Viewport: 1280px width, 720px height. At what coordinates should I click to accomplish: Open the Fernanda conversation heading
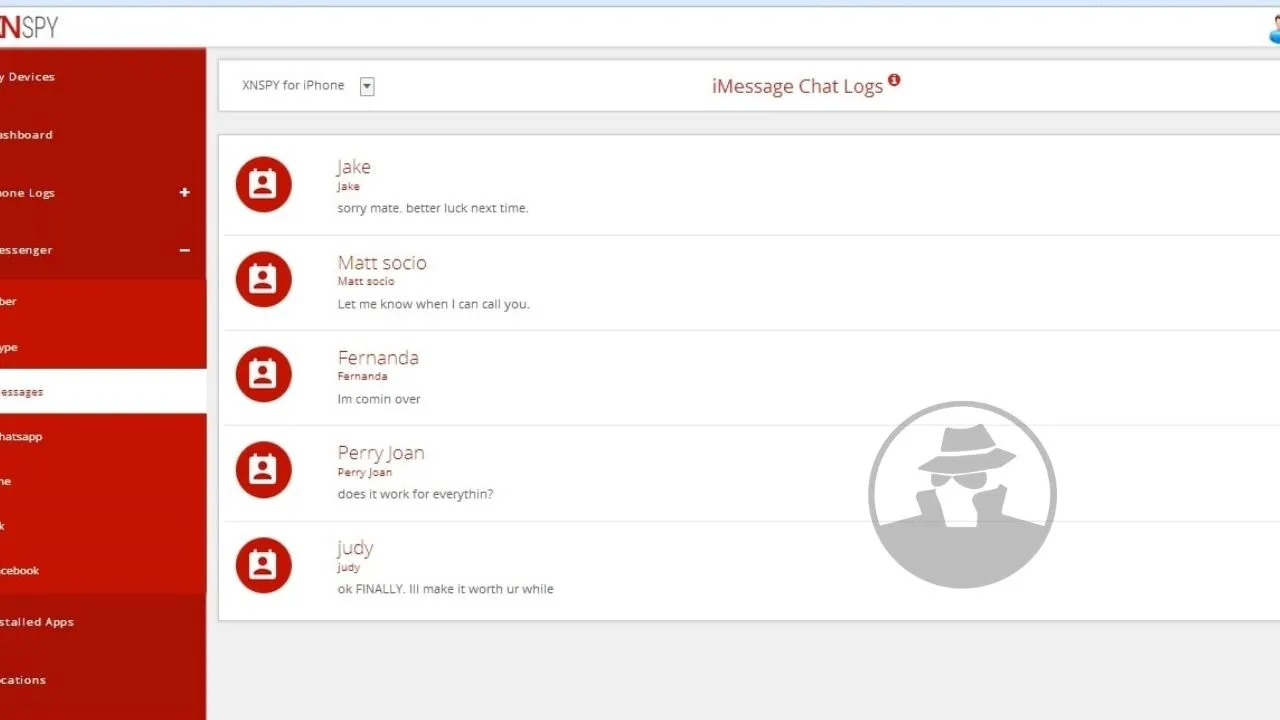point(378,358)
